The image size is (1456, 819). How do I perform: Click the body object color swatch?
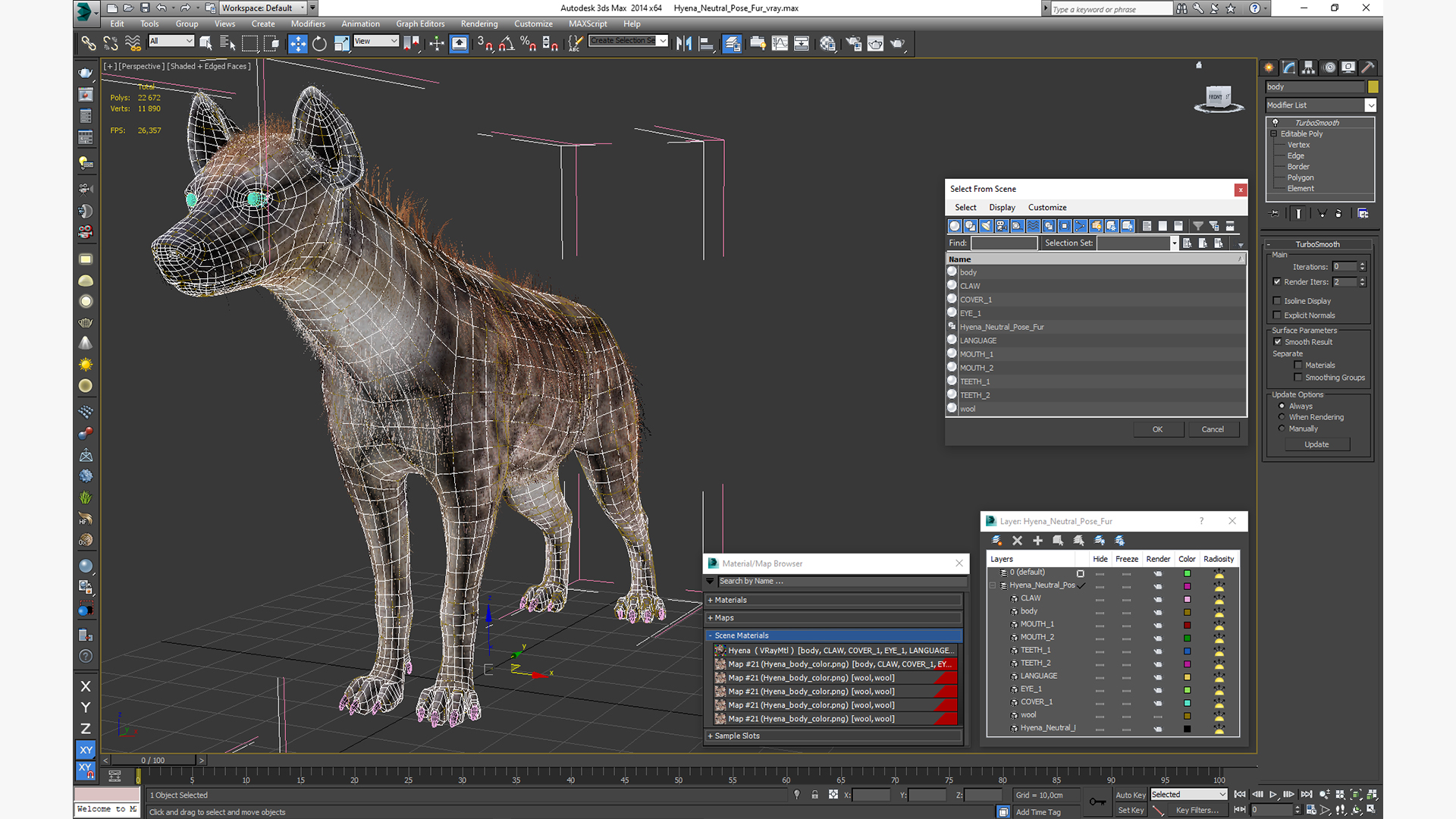pyautogui.click(x=1373, y=86)
